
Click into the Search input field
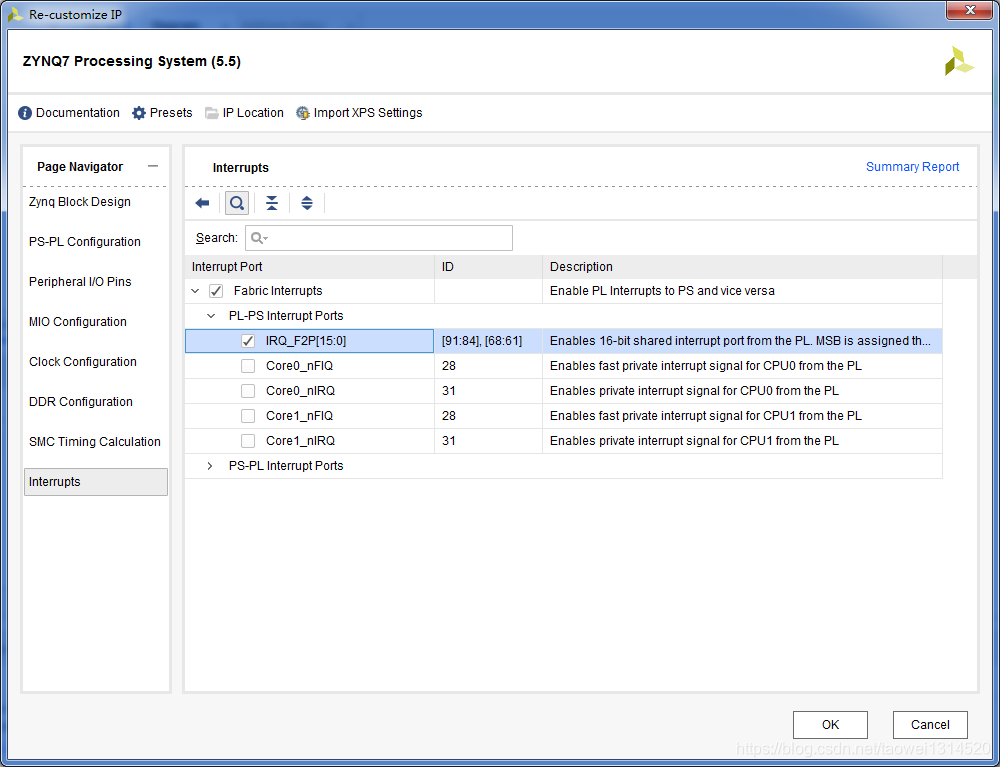tap(379, 238)
